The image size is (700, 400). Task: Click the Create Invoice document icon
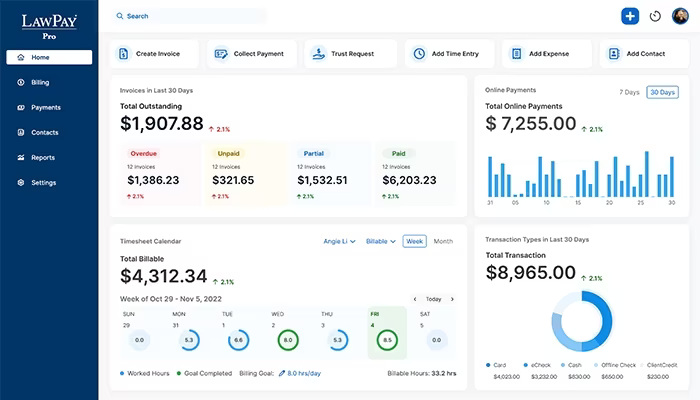(x=124, y=54)
